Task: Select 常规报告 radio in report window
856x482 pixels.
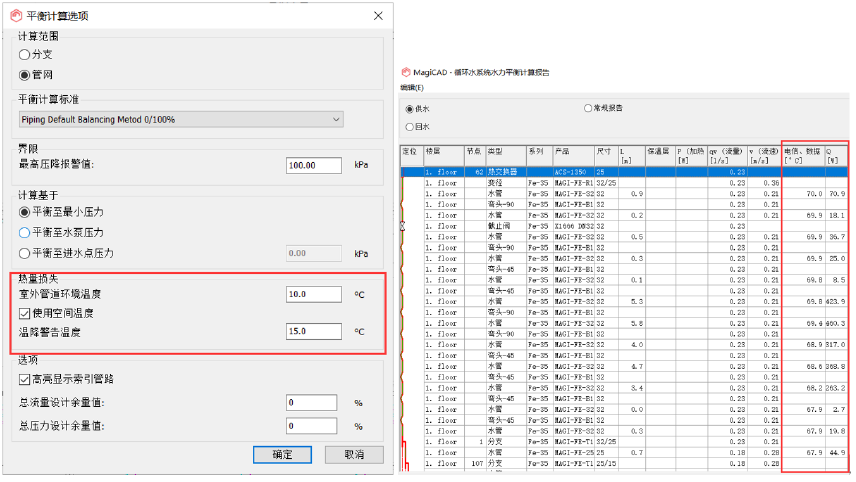Action: 588,108
